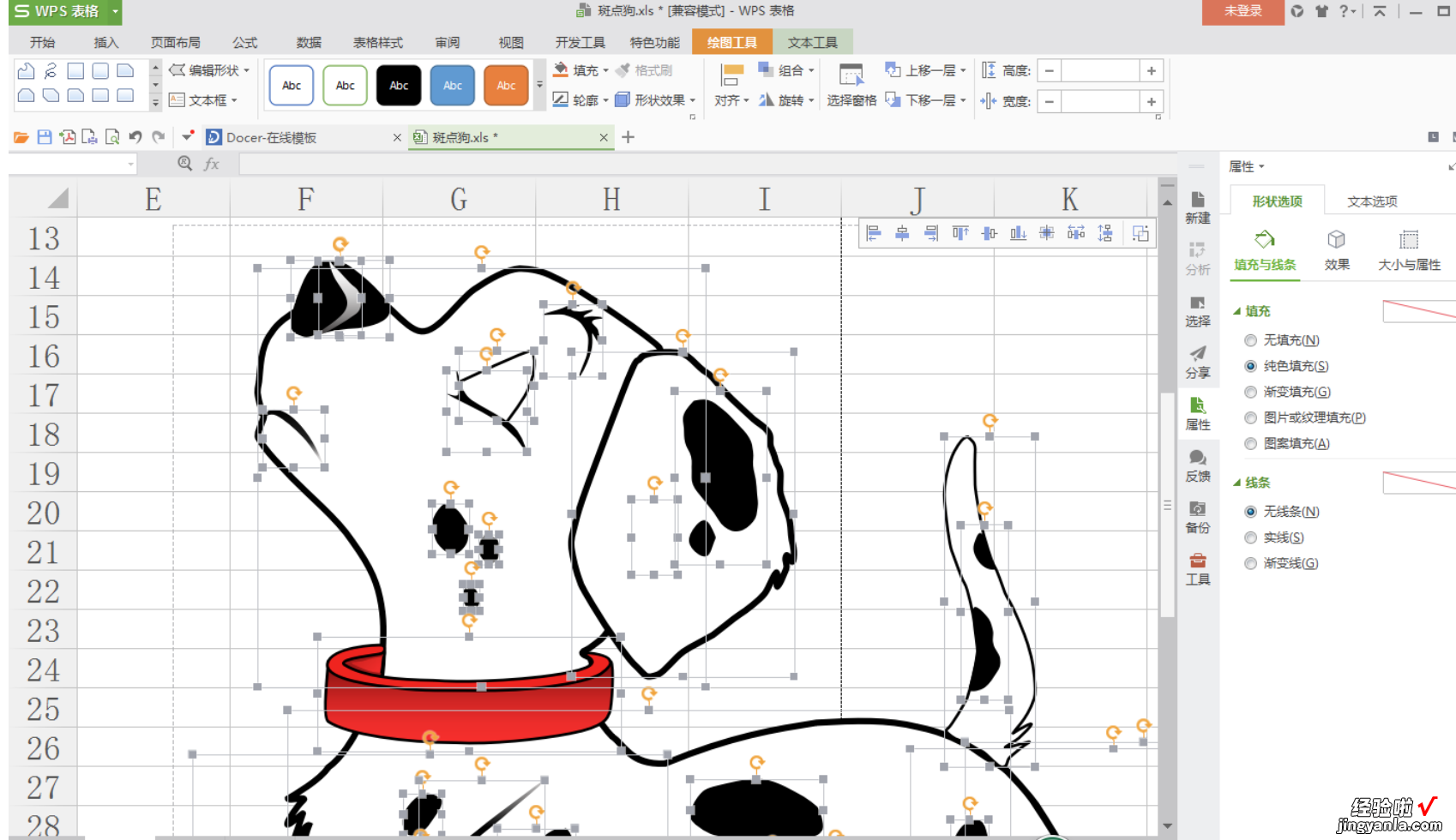This screenshot has height=840, width=1456.
Task: Click the 格式刷 format painter
Action: (x=644, y=70)
